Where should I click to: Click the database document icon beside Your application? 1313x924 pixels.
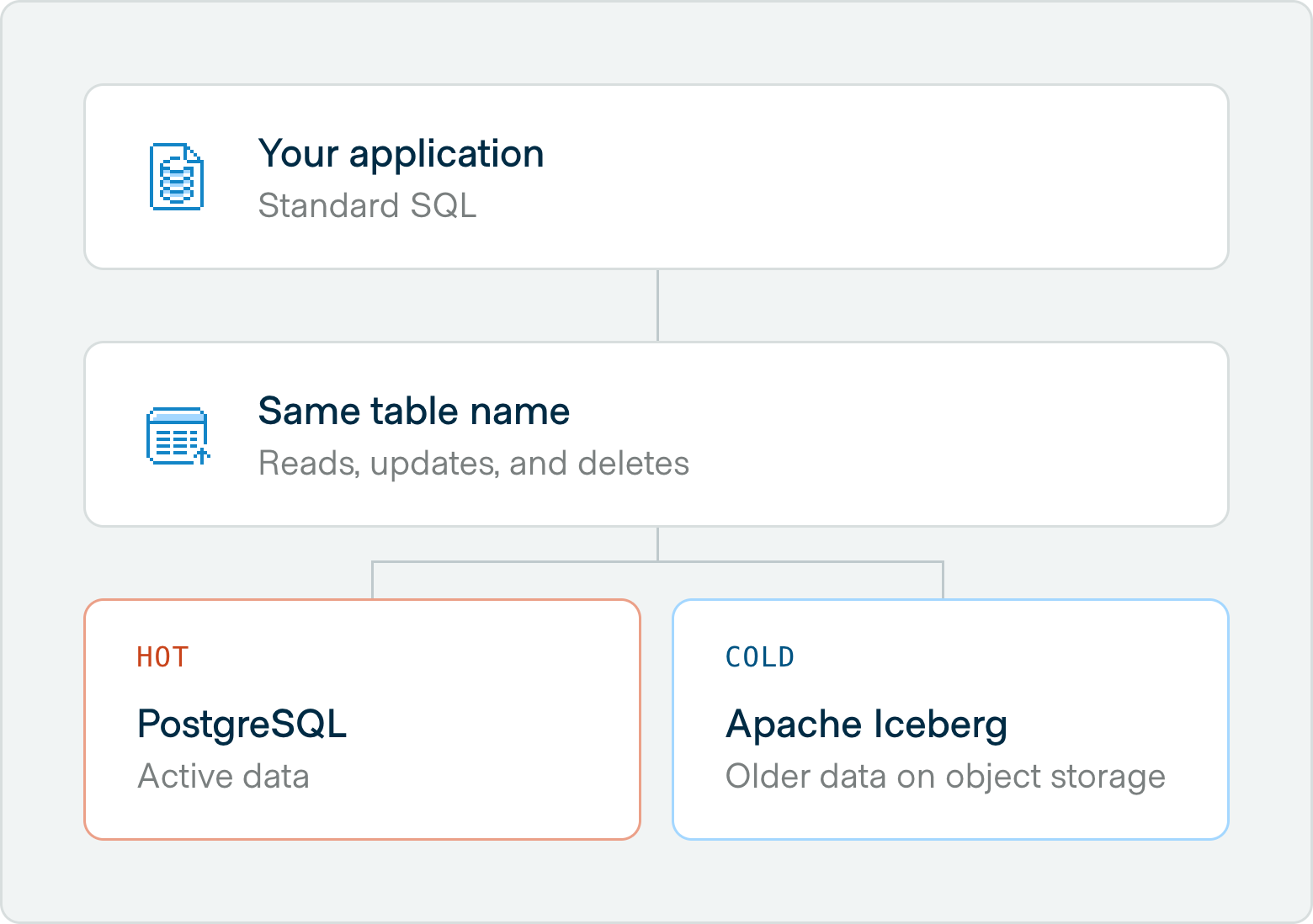(x=177, y=177)
